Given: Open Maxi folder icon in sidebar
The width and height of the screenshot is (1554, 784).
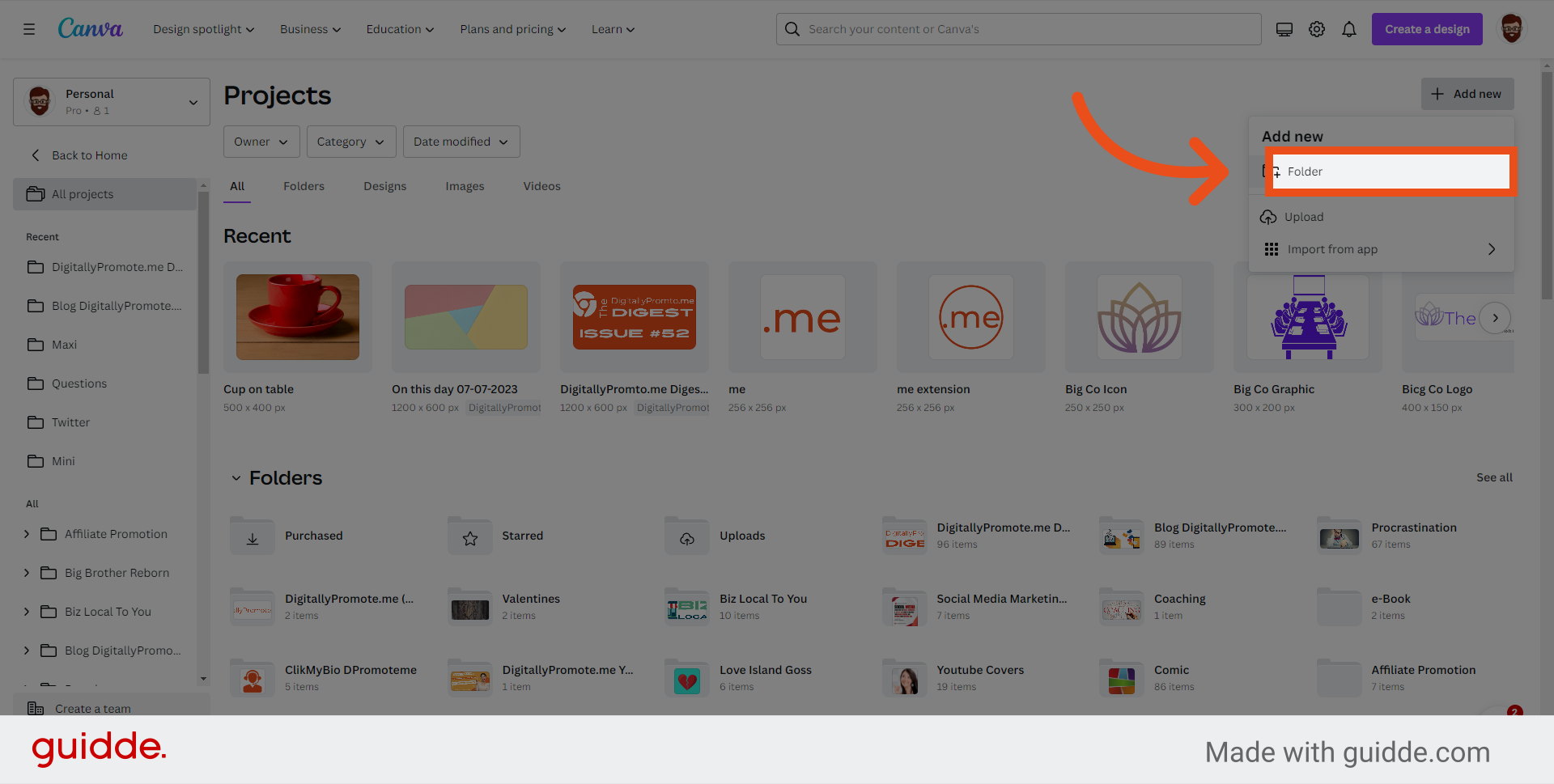Looking at the screenshot, I should [36, 345].
